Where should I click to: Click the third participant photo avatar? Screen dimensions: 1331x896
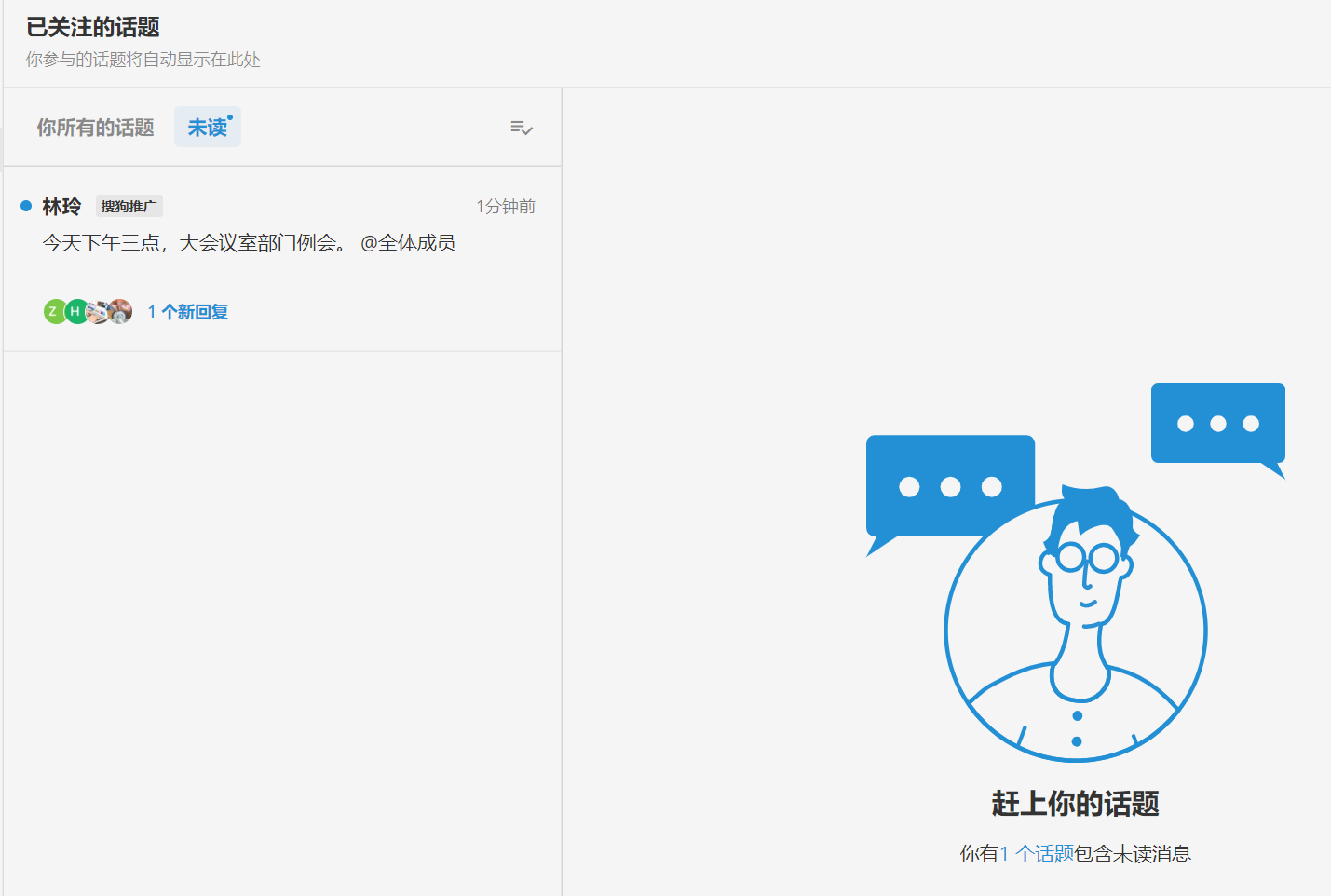pyautogui.click(x=97, y=311)
